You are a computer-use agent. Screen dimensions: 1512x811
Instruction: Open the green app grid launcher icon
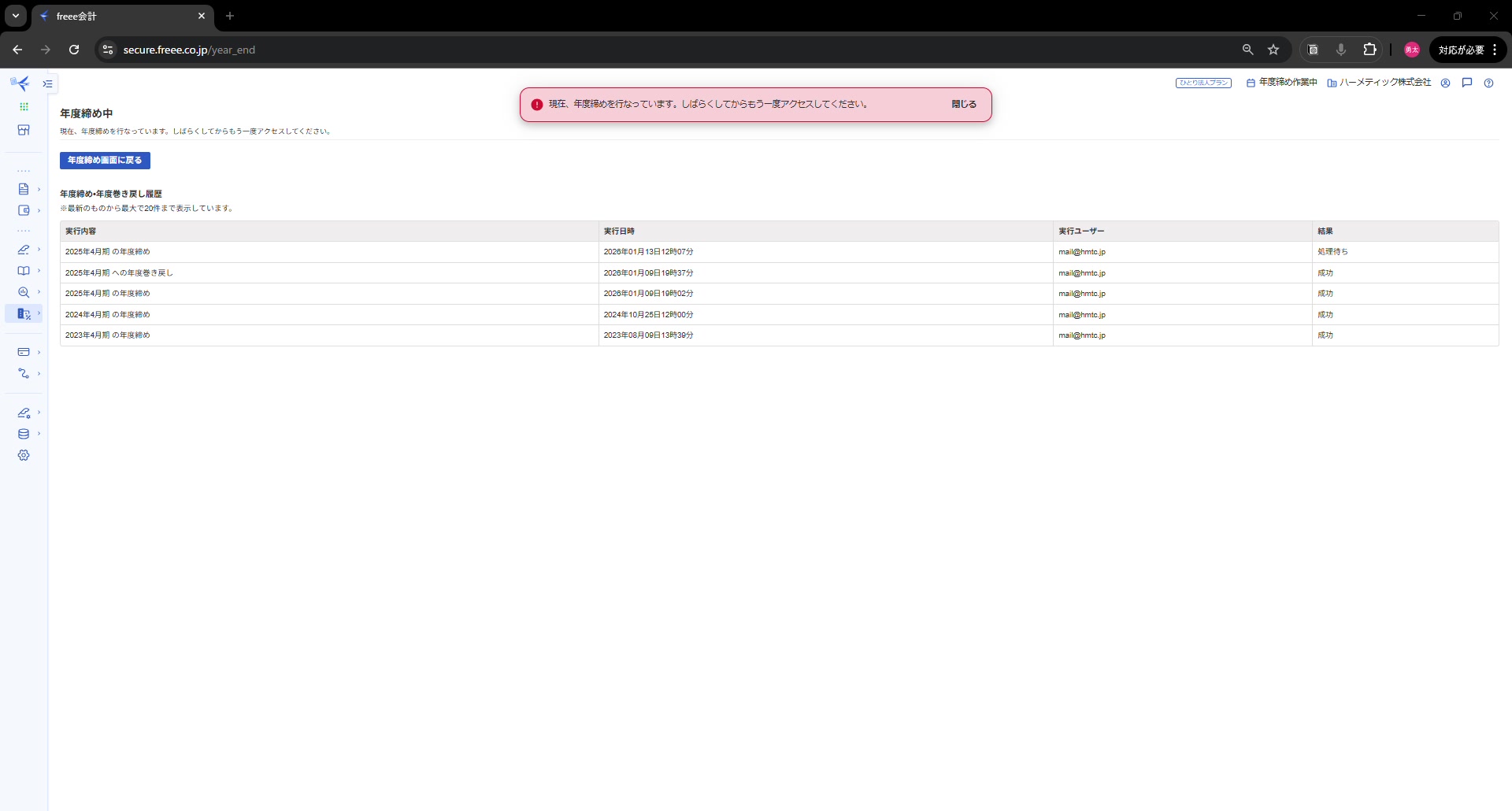(24, 106)
